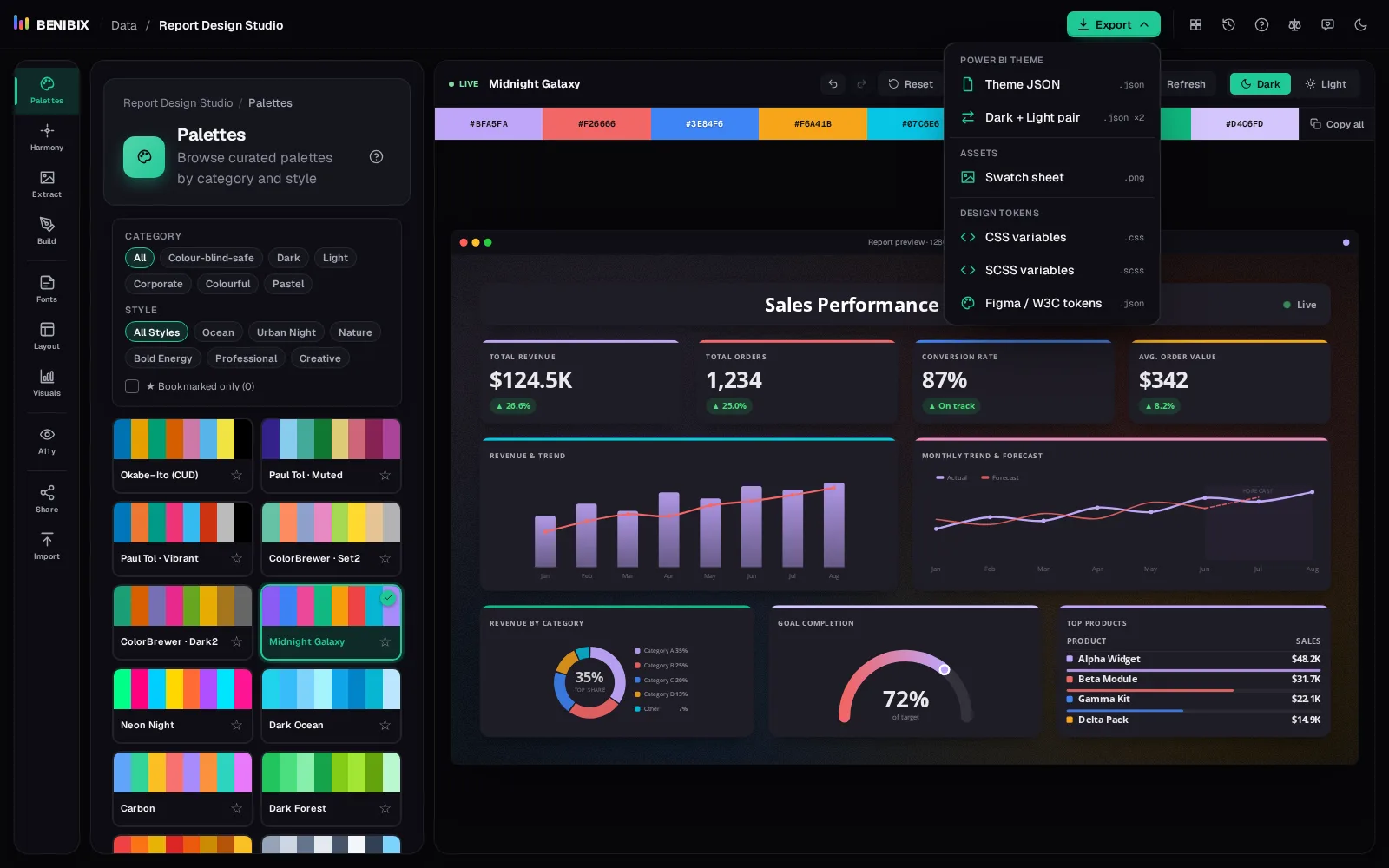Open the Data breadcrumb link
Image resolution: width=1389 pixels, height=868 pixels.
pyautogui.click(x=124, y=25)
